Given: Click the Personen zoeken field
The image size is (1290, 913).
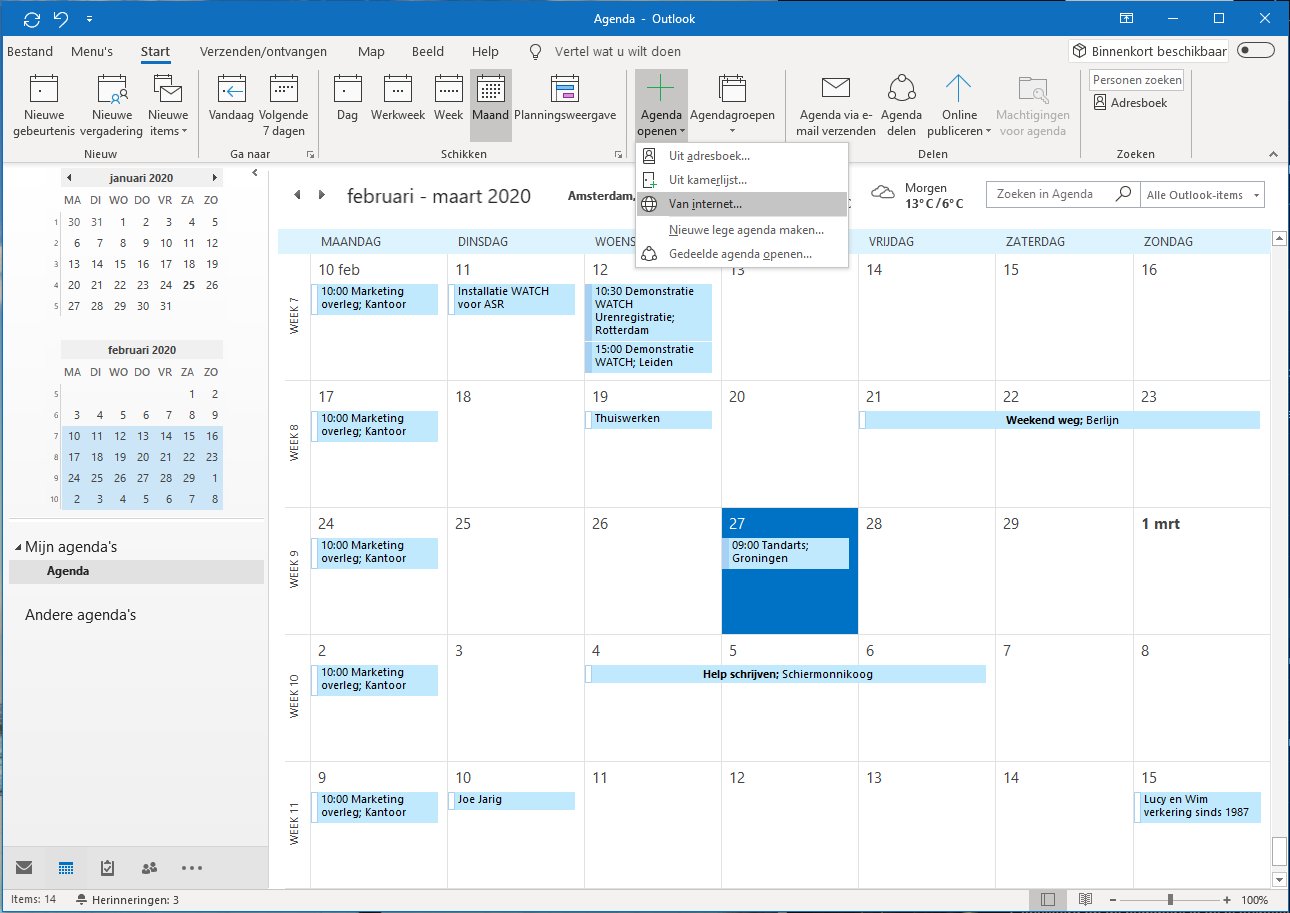Looking at the screenshot, I should [1137, 80].
